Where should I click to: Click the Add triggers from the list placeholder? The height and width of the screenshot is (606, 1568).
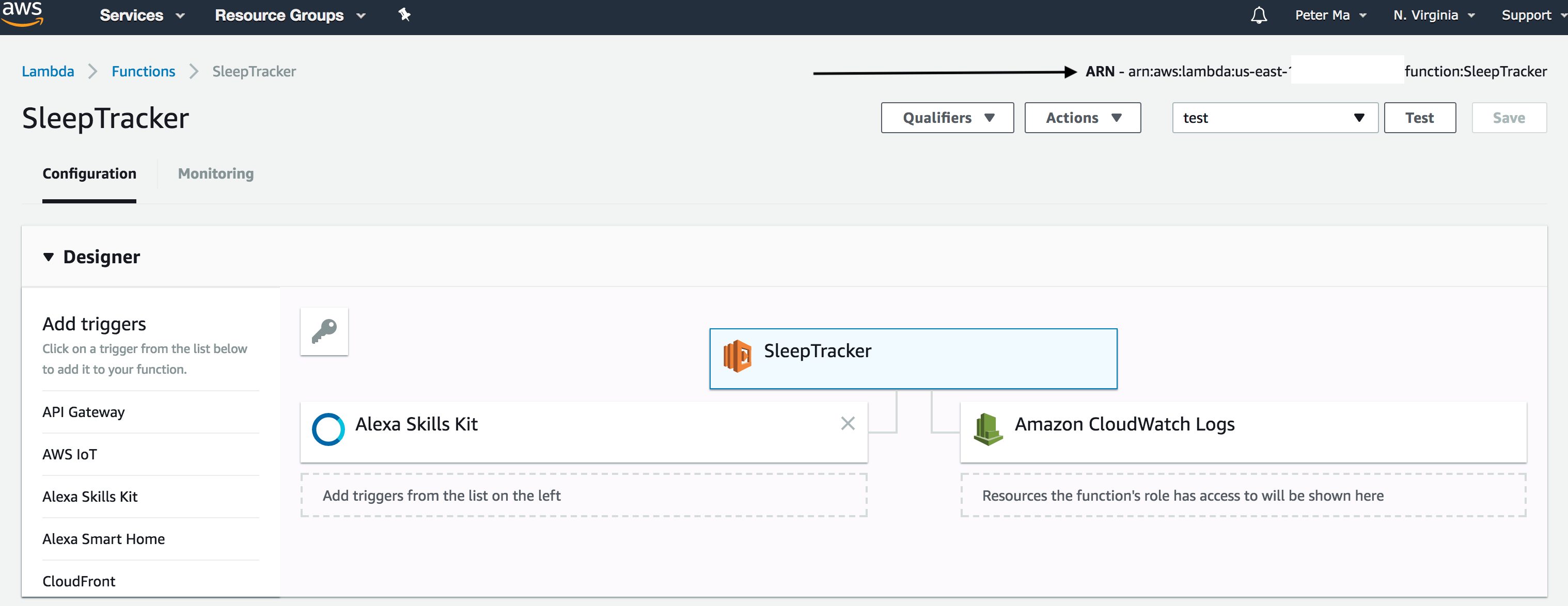coord(583,496)
